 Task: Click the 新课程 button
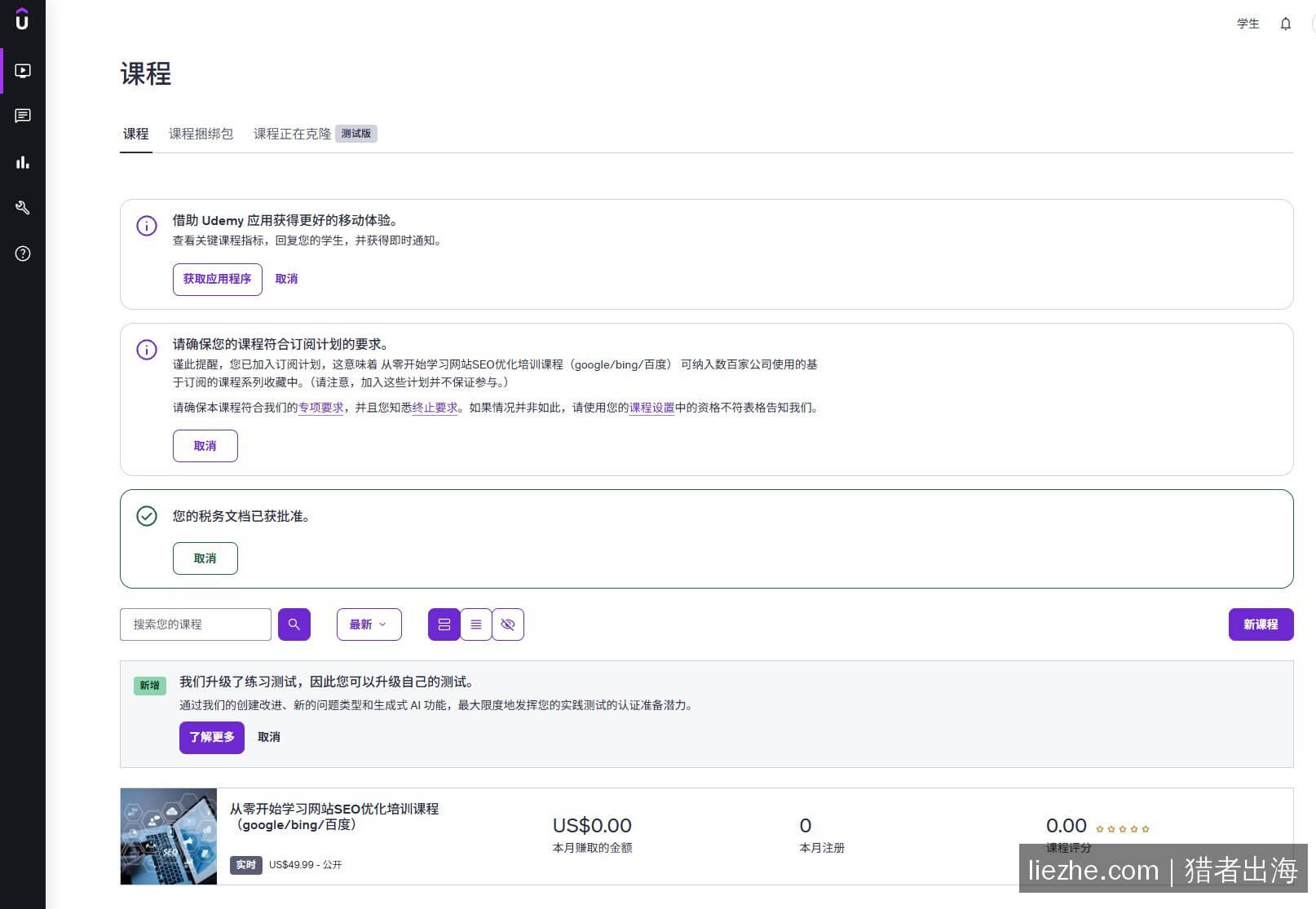(1261, 624)
